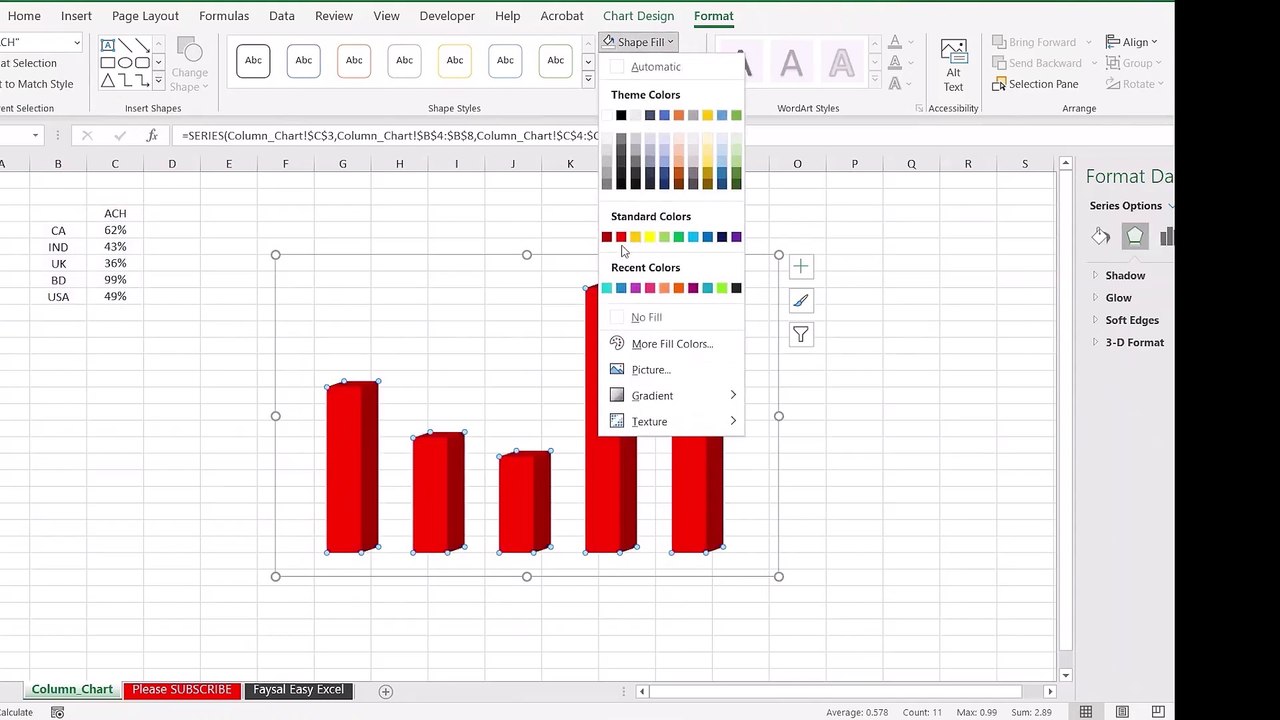Pick standard Purple fill color
This screenshot has width=1280, height=720.
736,237
